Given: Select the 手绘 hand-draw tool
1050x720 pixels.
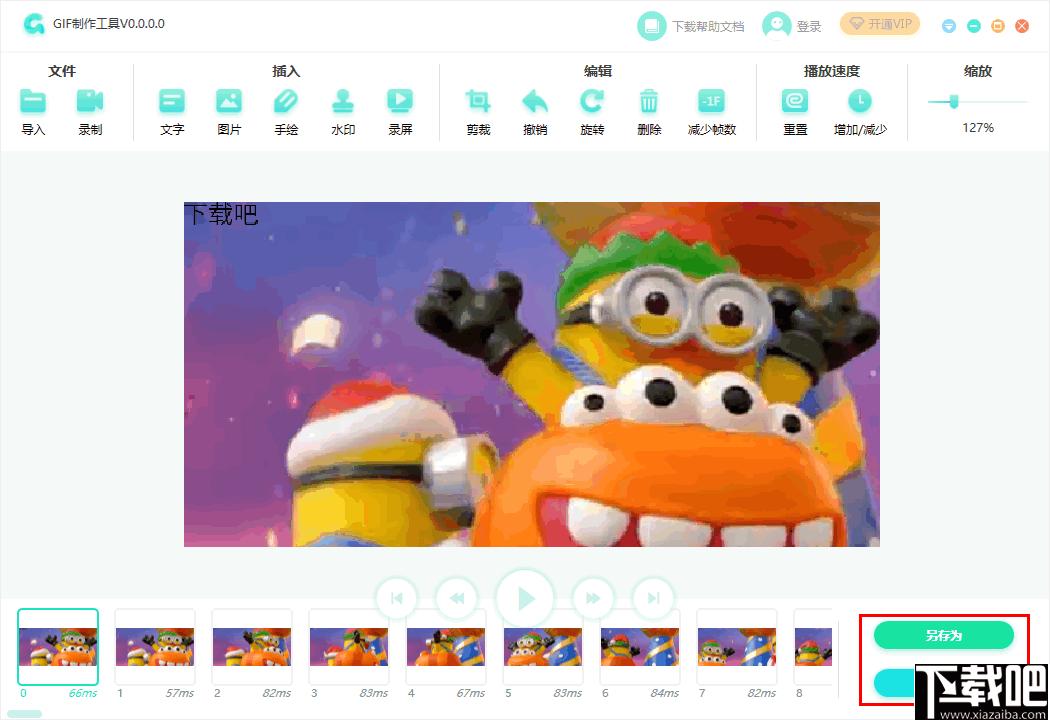Looking at the screenshot, I should 286,102.
